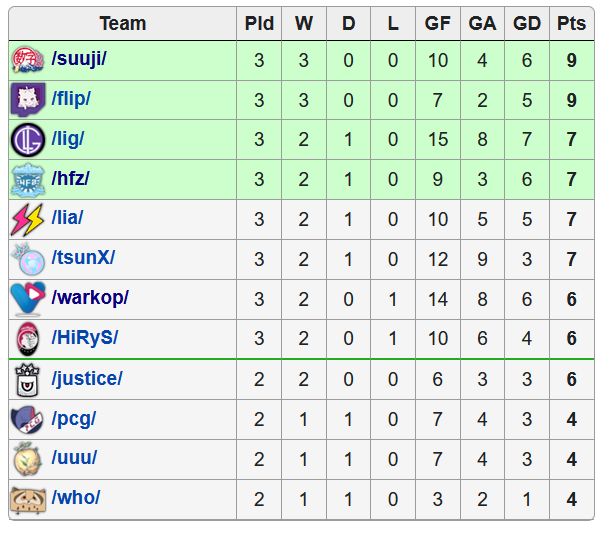
Task: Click the /warkop/ heart-shaped logo
Action: (27, 299)
